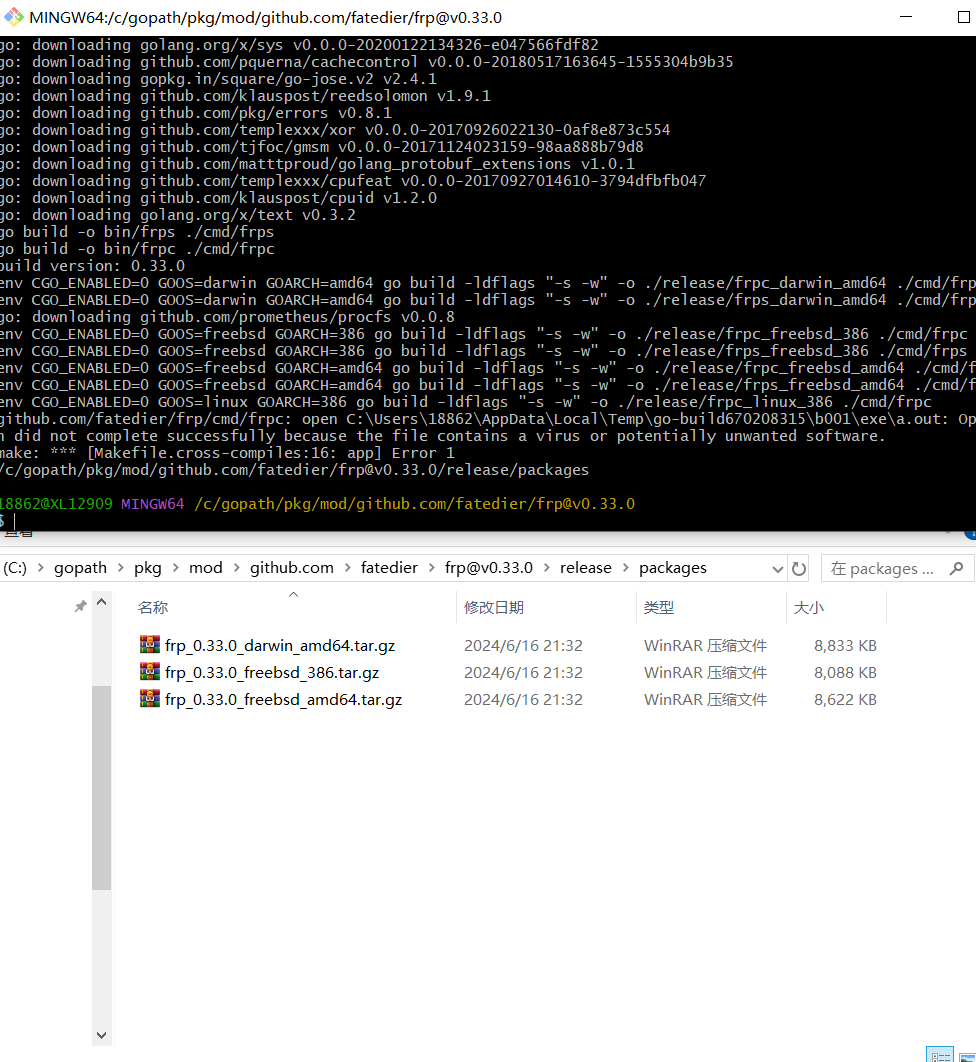Click the magnifier icon in search box
Screen dimensions: 976x1062
pos(956,568)
